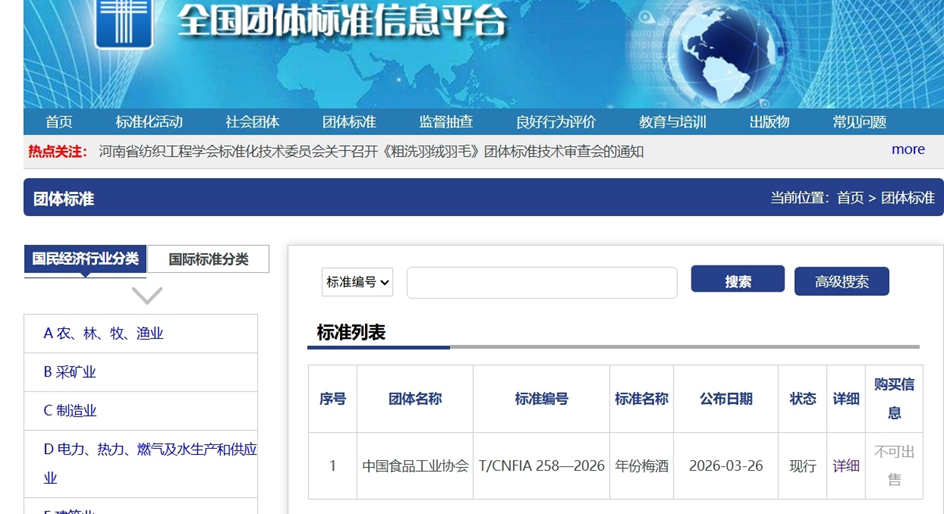Navigate to 监督抽查 section
This screenshot has width=944, height=514.
tap(446, 122)
